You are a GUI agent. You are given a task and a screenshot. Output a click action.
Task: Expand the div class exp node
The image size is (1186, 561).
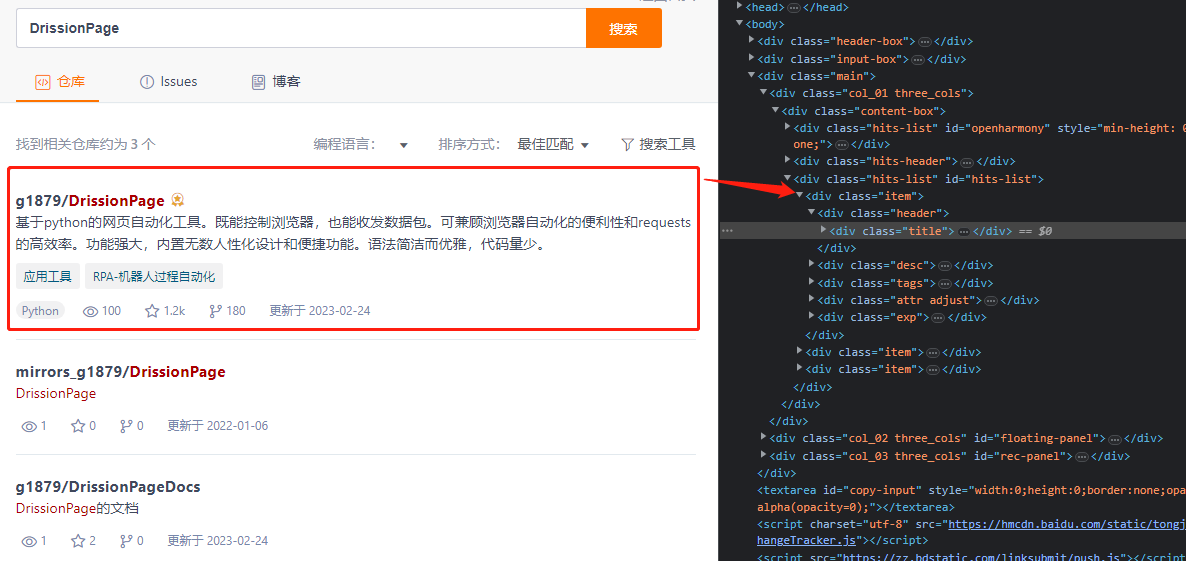pos(812,317)
